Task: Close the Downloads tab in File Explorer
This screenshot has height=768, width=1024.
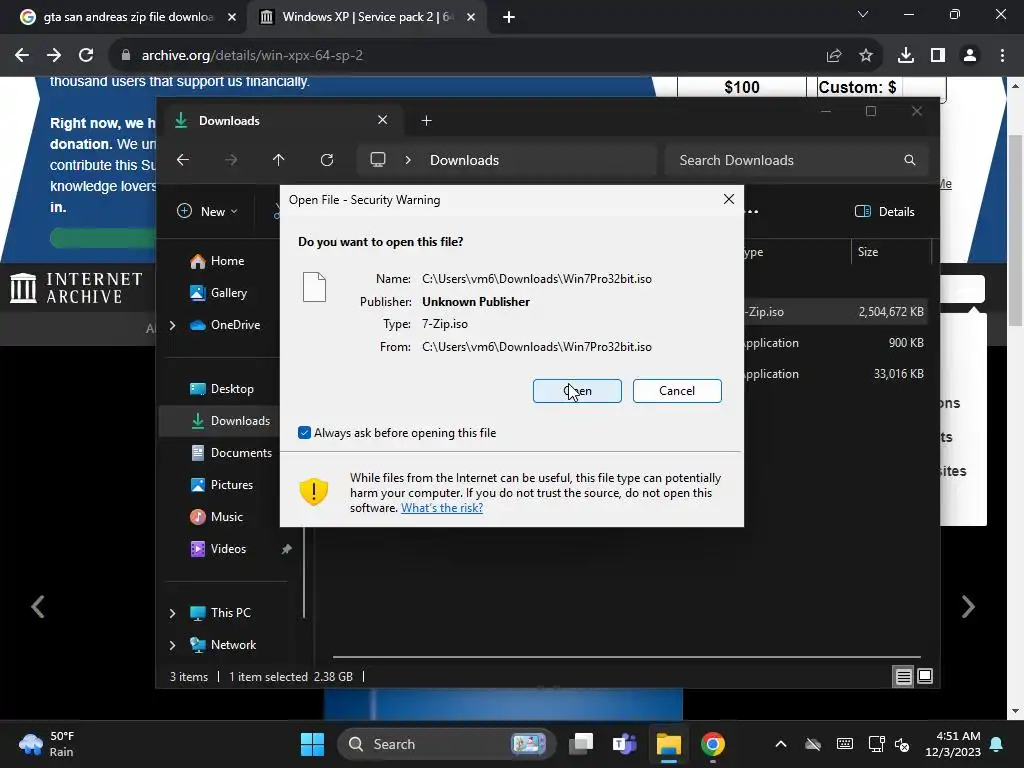Action: point(383,120)
